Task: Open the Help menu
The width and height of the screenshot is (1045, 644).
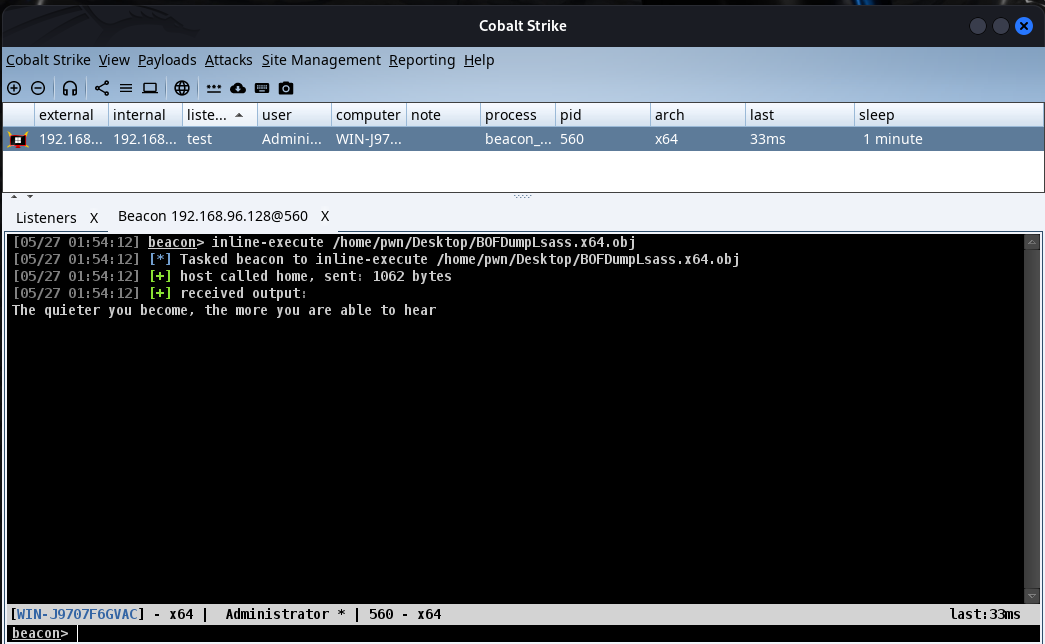Action: [x=479, y=60]
